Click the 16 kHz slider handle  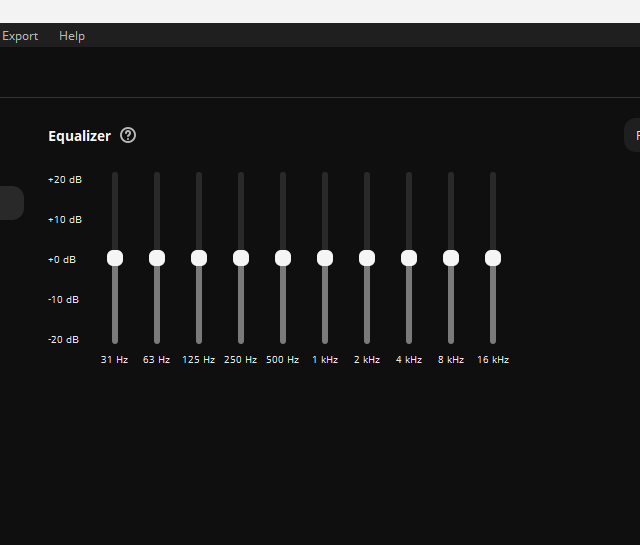(493, 258)
